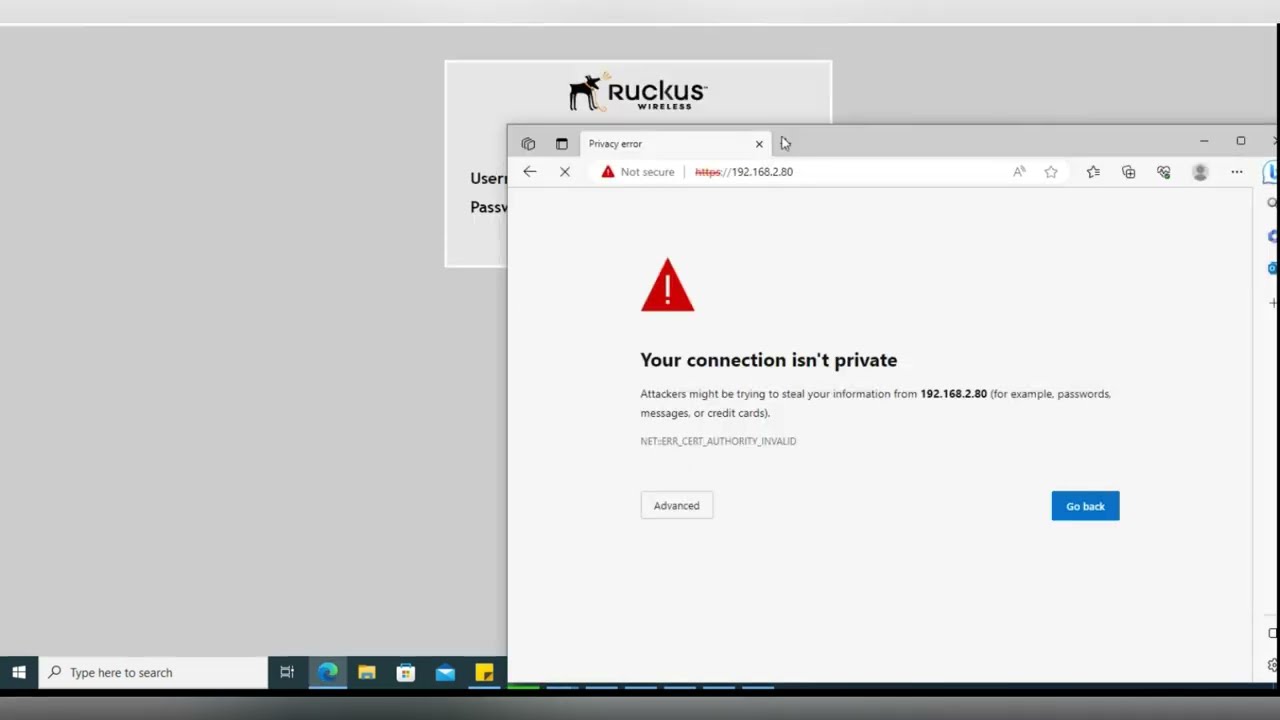The width and height of the screenshot is (1280, 720).
Task: Click "Your connection isn't private" heading
Action: pos(768,360)
